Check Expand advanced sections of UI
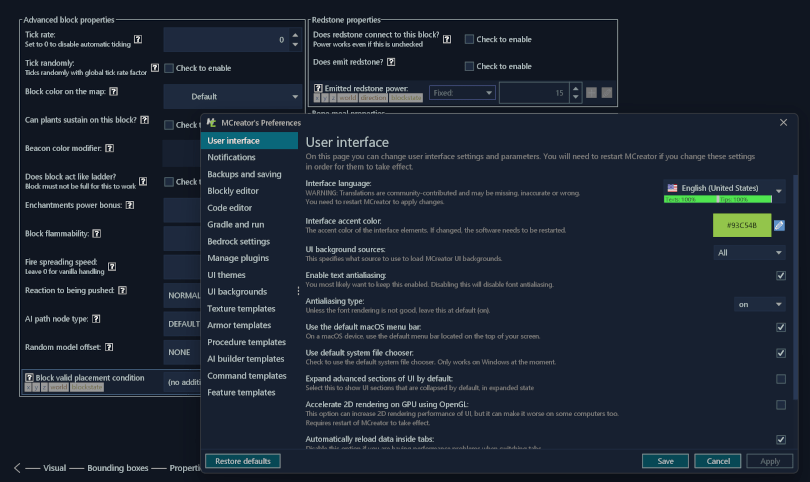Image resolution: width=810 pixels, height=482 pixels. (x=781, y=379)
